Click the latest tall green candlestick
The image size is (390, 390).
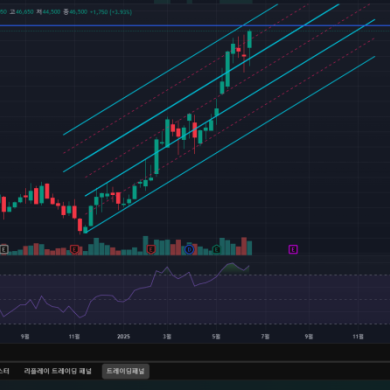249,39
